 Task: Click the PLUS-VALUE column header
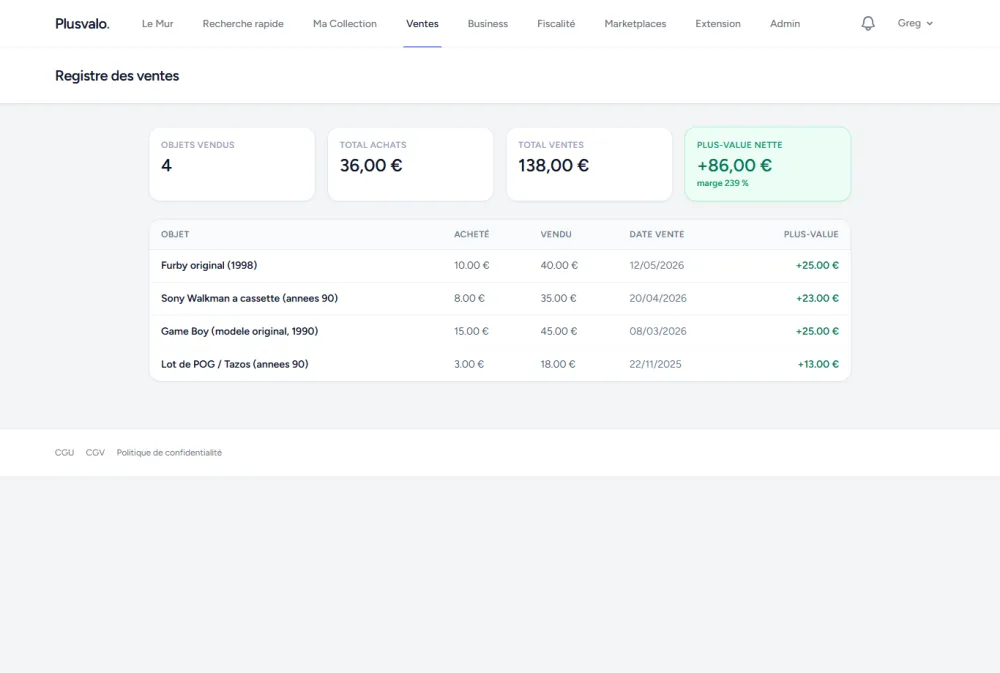[811, 234]
